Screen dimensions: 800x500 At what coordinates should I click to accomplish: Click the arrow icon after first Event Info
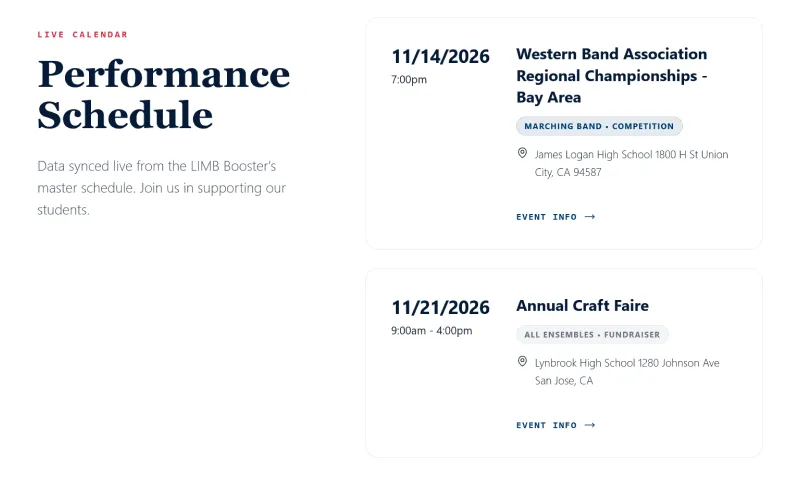[590, 217]
